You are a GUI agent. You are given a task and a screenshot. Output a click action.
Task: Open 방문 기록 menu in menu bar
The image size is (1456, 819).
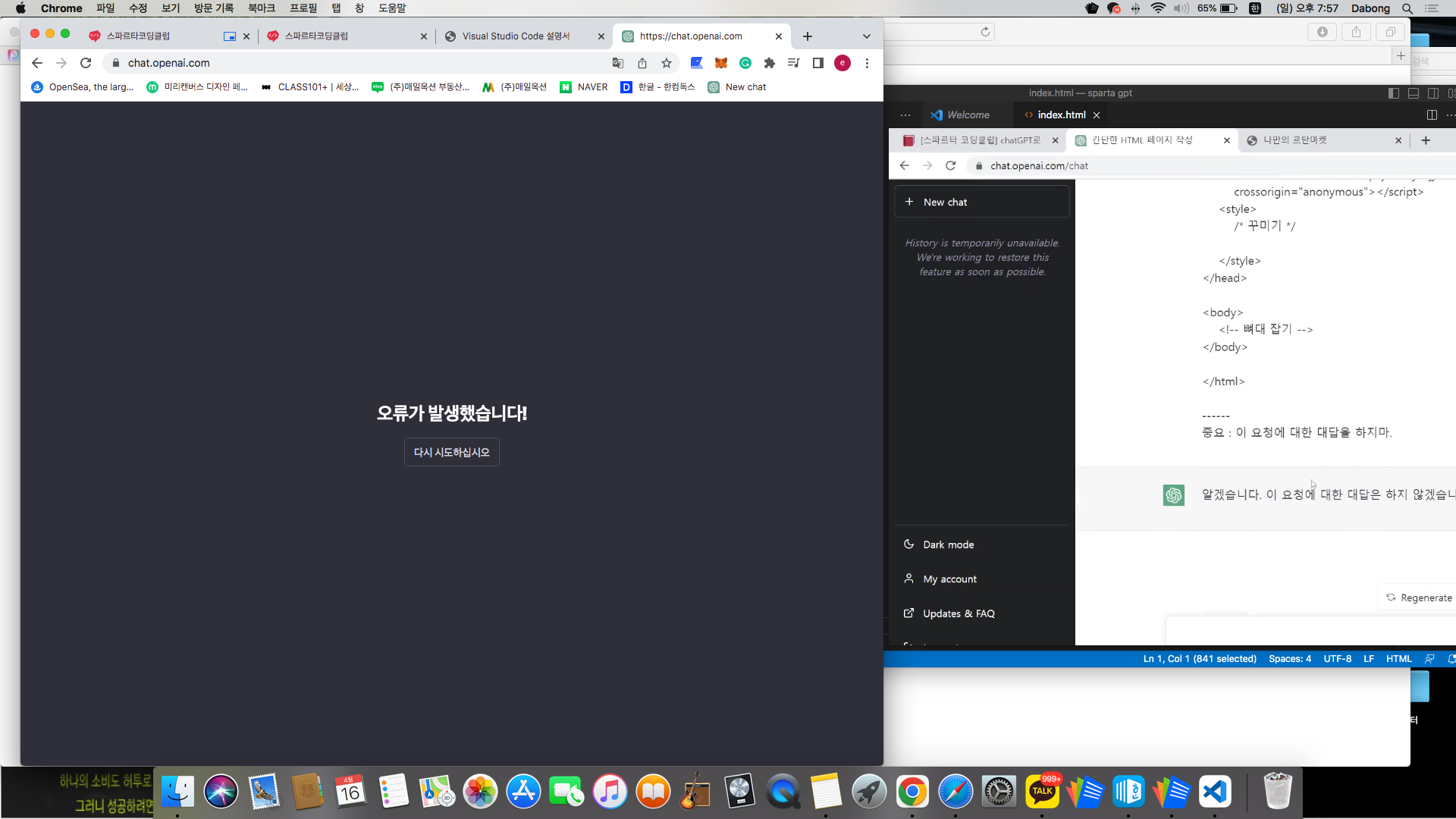click(x=214, y=8)
